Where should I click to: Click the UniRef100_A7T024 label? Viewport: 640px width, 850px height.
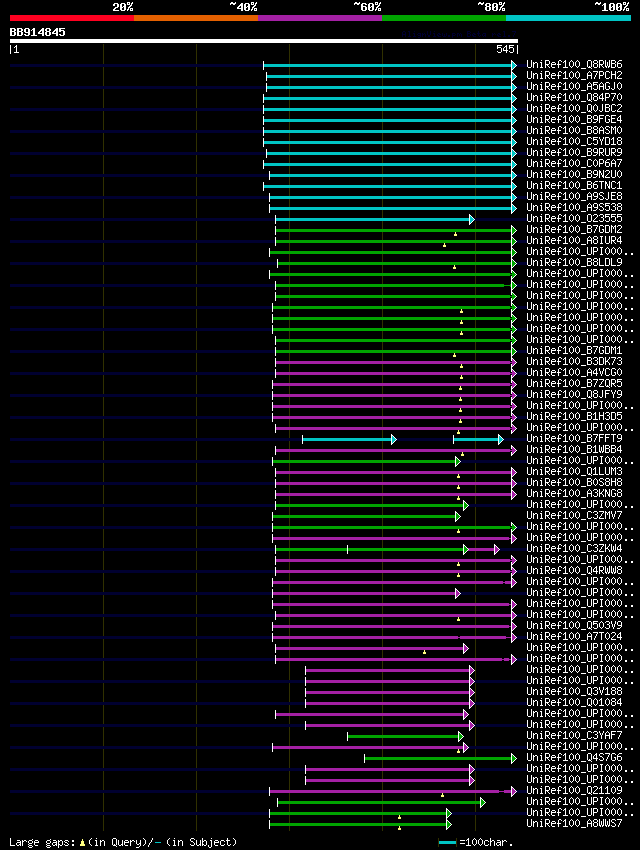point(574,636)
